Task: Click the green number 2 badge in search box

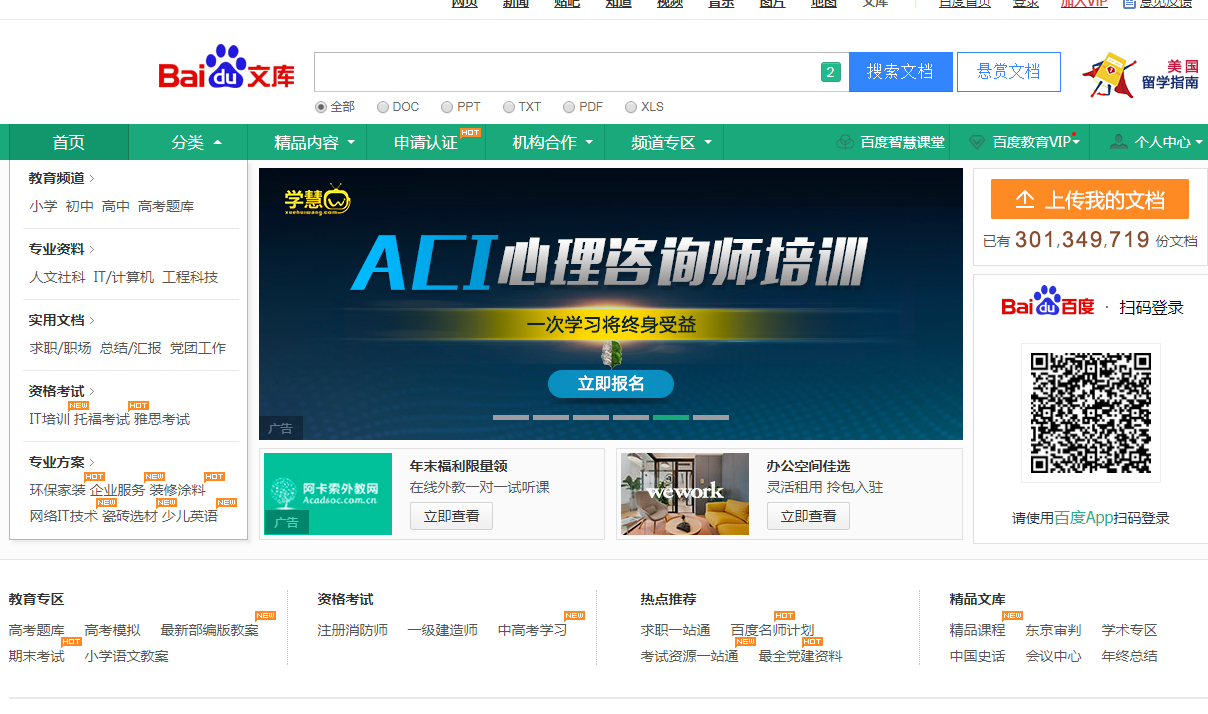Action: click(x=830, y=72)
